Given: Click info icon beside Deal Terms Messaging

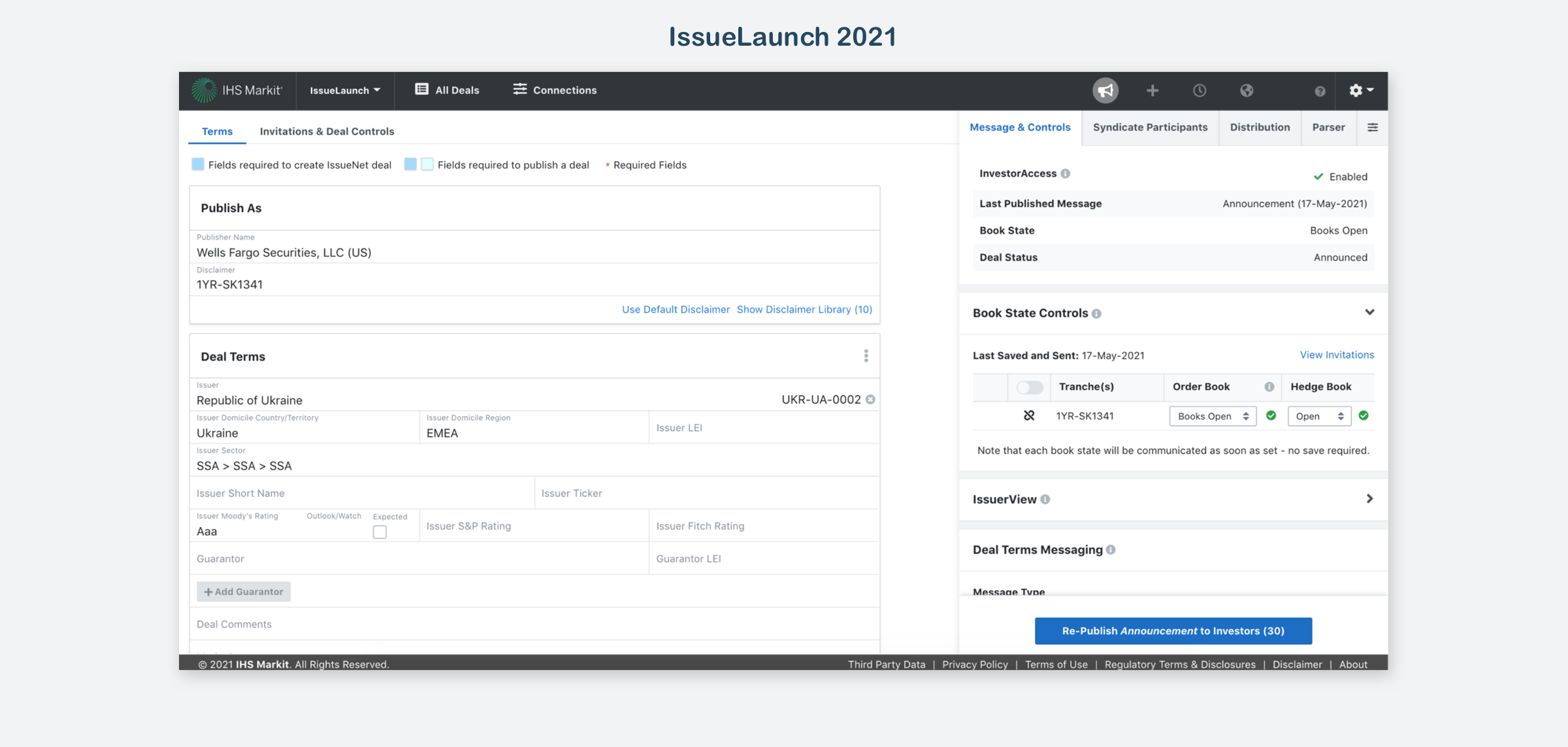Looking at the screenshot, I should pos(1111,550).
